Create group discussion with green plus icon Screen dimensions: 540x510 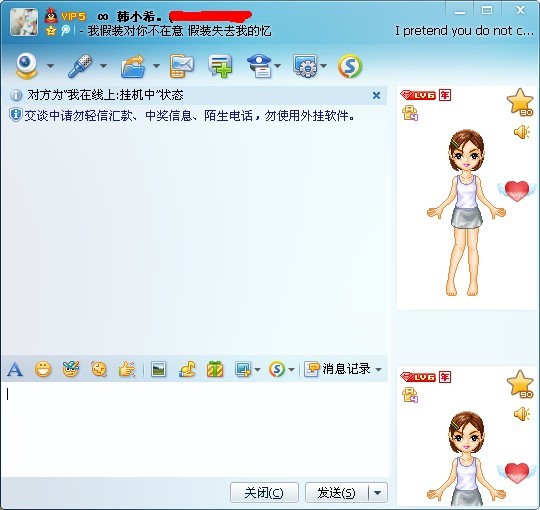point(220,66)
